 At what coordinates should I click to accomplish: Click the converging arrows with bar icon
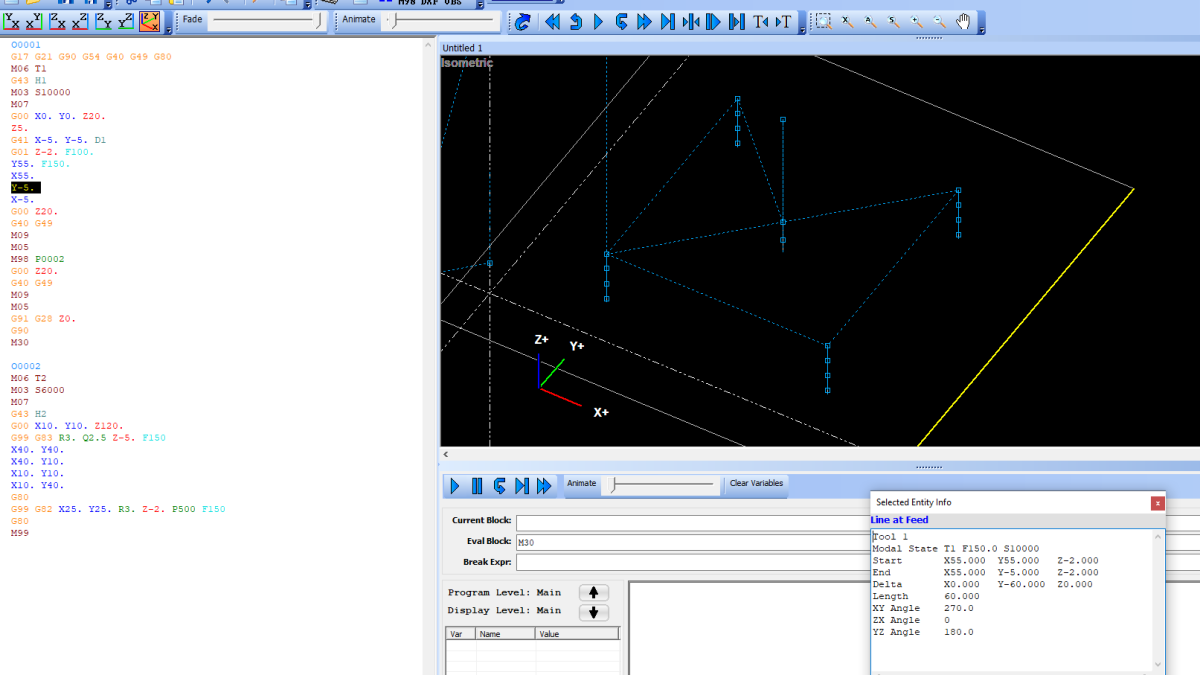pos(690,21)
